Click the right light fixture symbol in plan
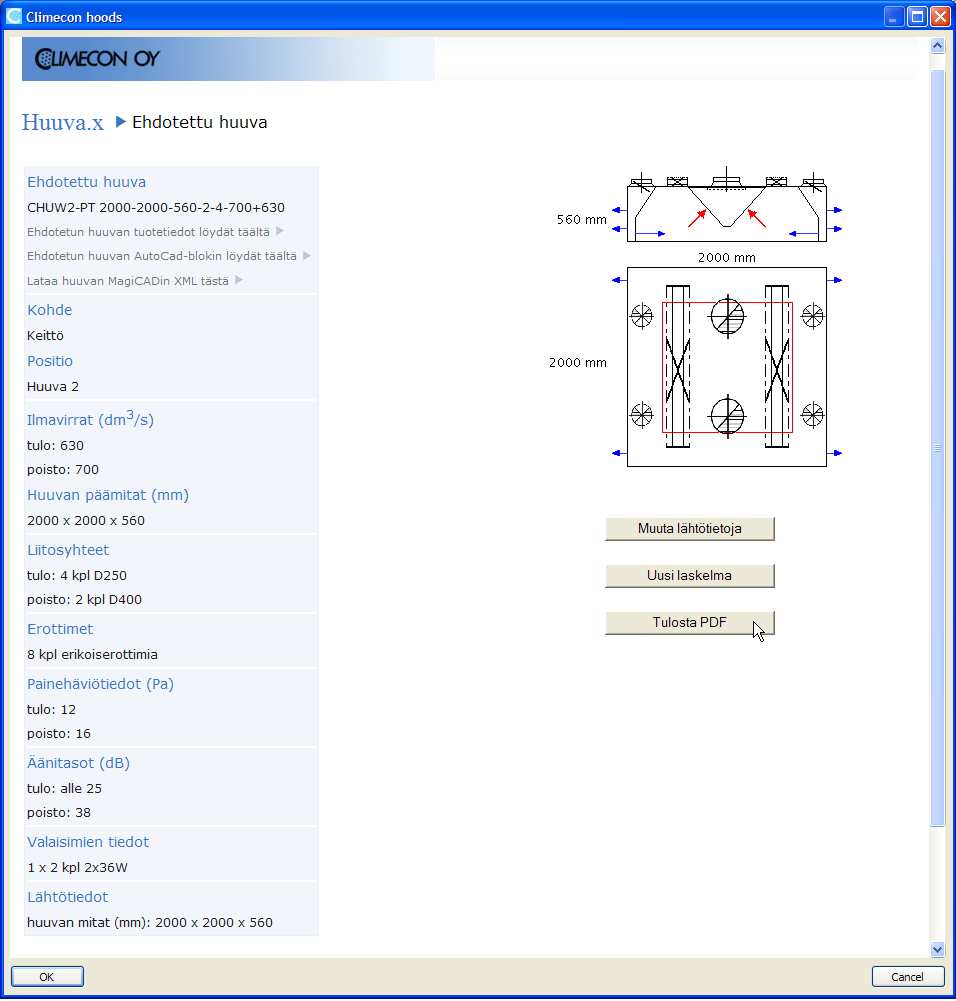Image resolution: width=956 pixels, height=1001 pixels. 777,366
